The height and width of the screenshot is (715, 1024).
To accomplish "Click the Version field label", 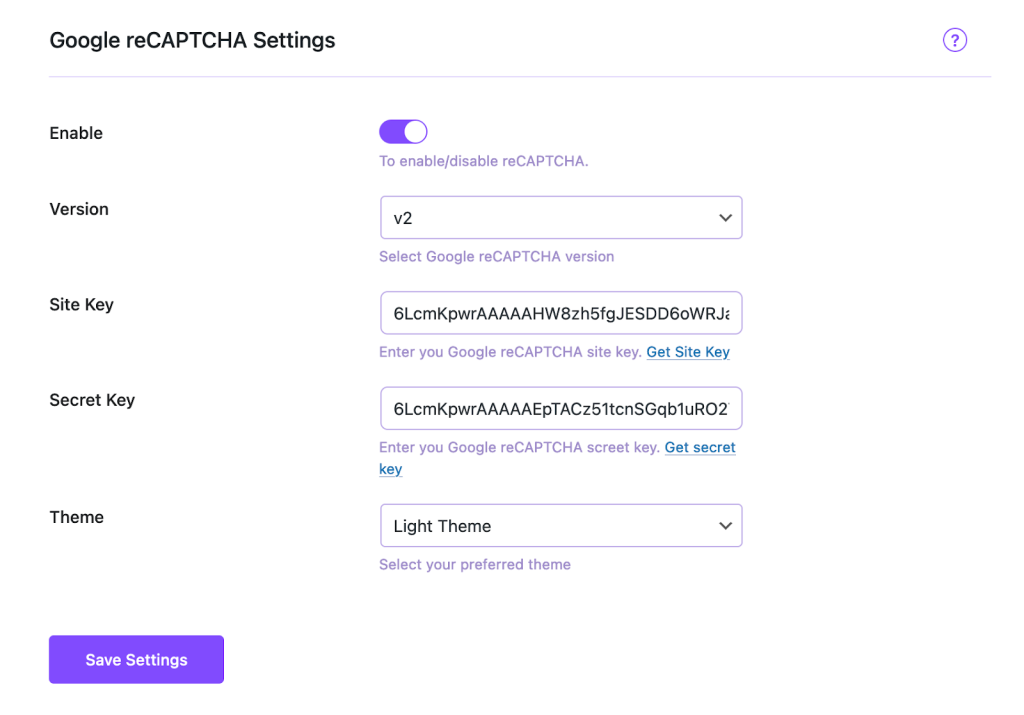I will point(79,209).
